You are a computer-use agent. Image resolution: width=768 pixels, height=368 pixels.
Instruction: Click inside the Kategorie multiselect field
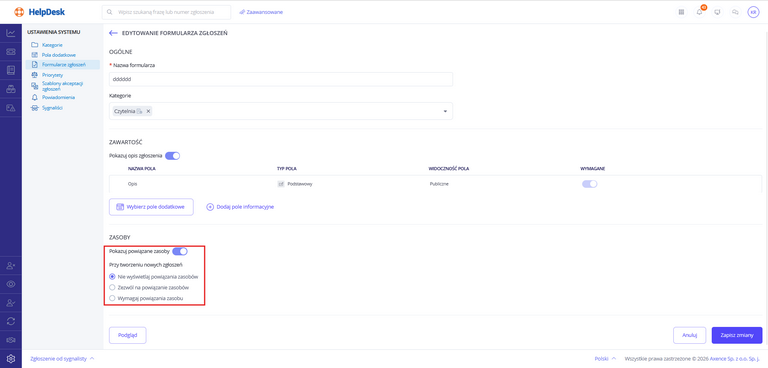pos(281,111)
